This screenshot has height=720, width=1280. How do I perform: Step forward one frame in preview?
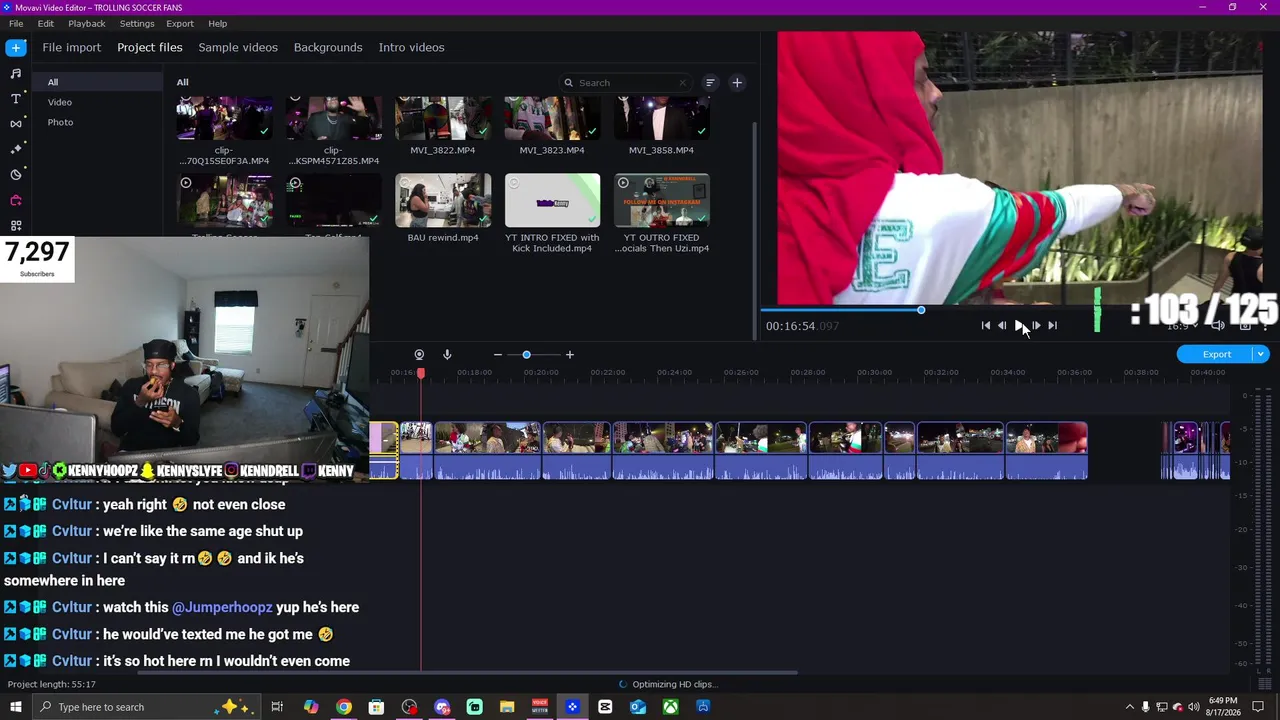tap(1036, 325)
